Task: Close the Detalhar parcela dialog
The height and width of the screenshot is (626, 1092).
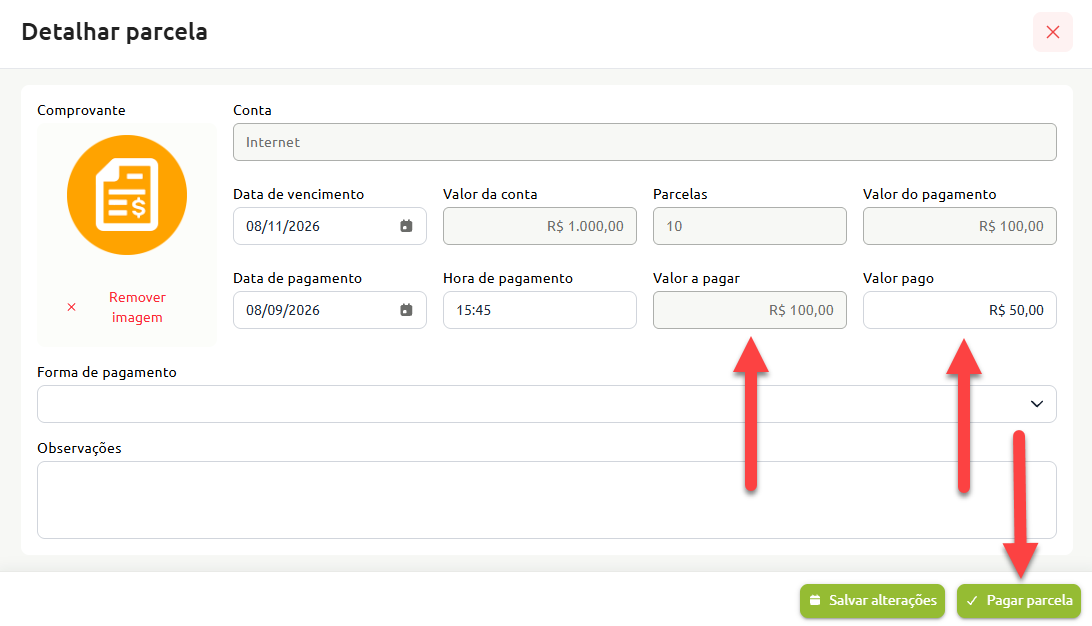Action: [1052, 32]
